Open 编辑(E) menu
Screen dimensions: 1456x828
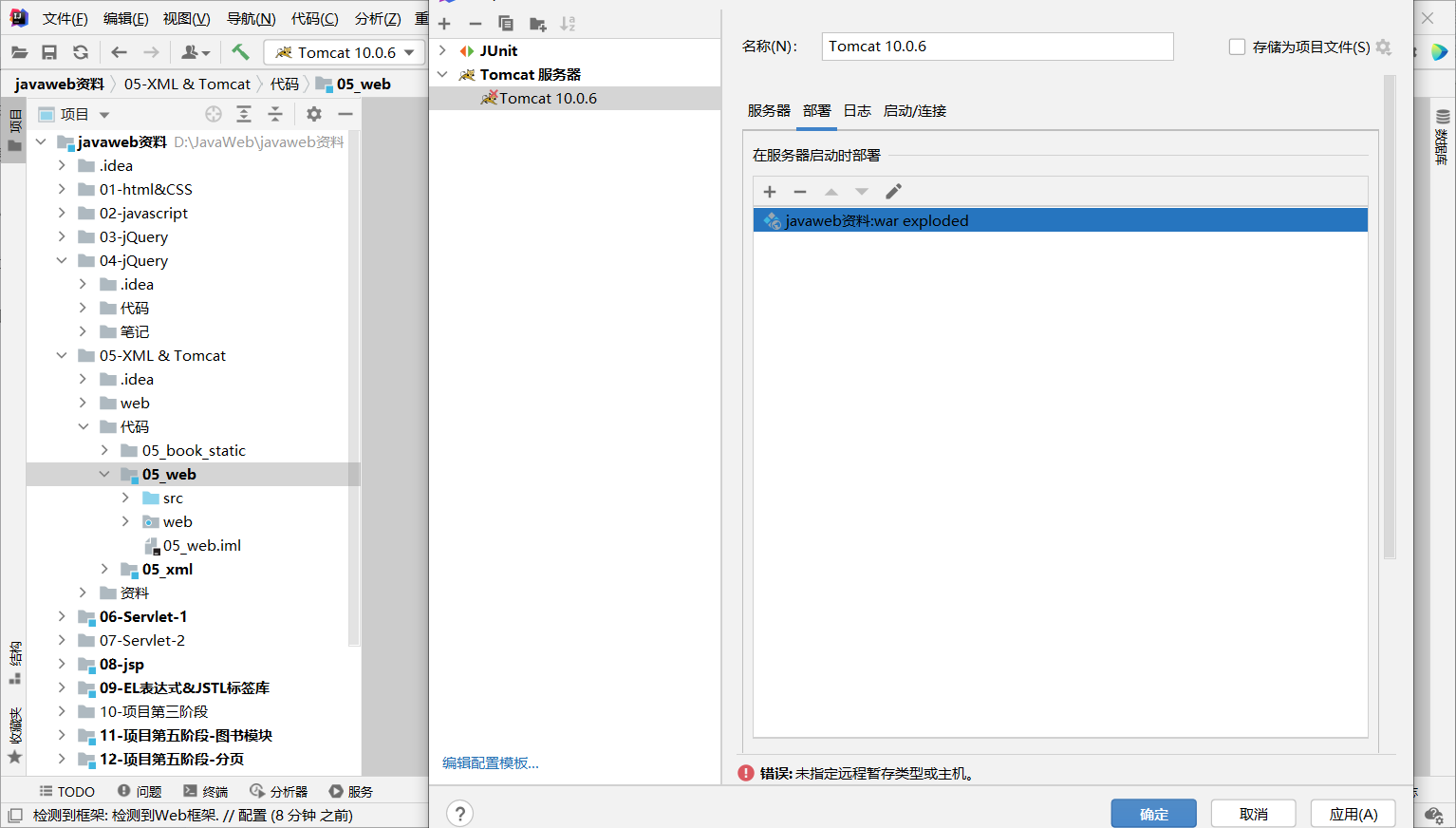pos(125,19)
